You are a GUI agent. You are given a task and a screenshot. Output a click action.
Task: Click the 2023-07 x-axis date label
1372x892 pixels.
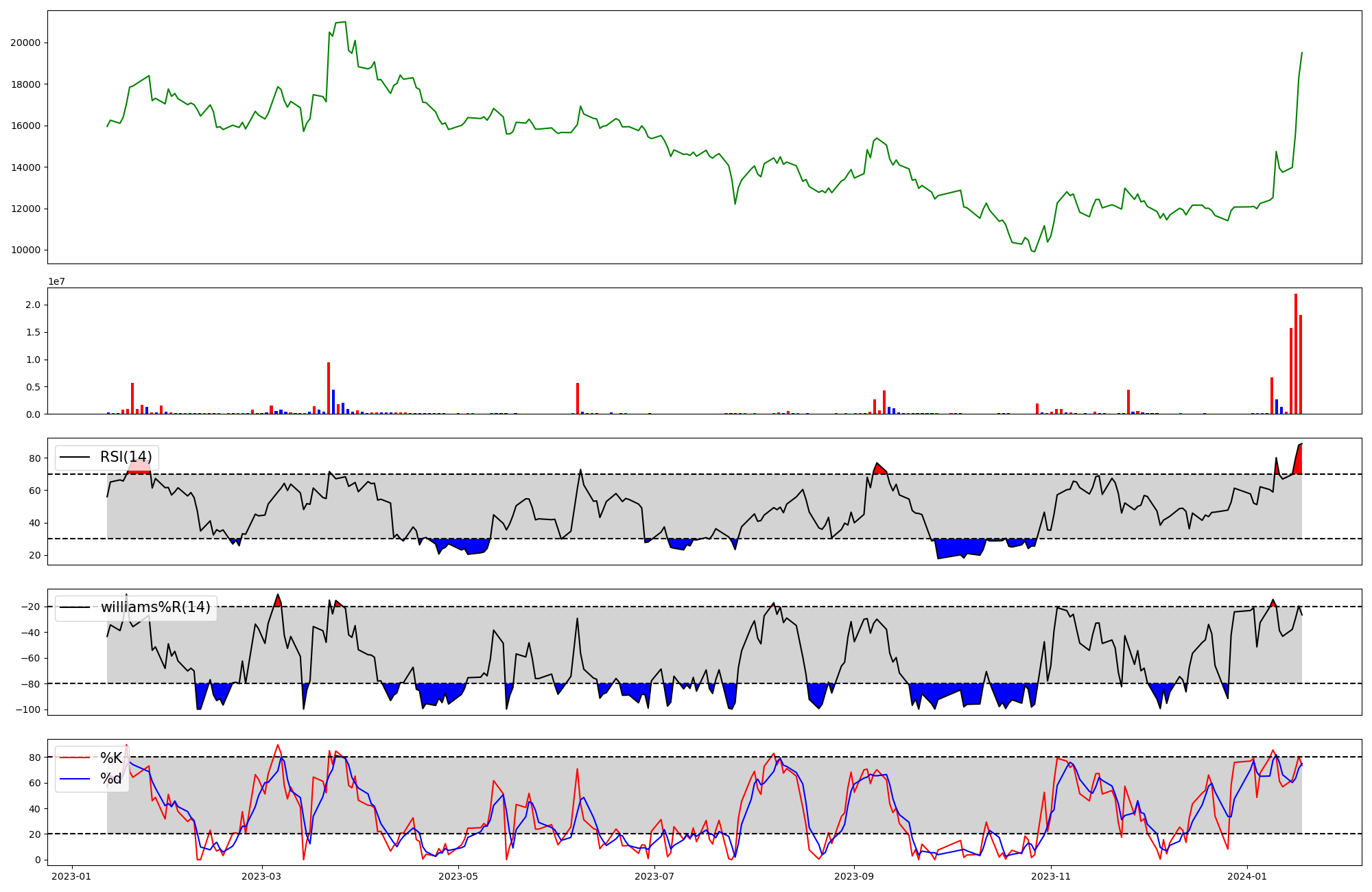(654, 876)
